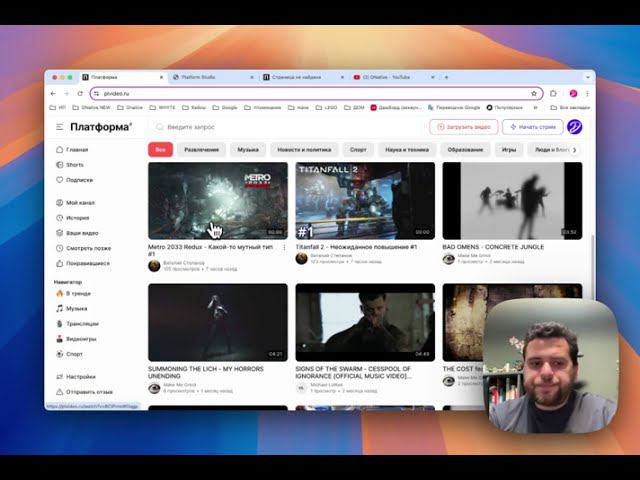Open Shorts in the sidebar
The width and height of the screenshot is (640, 480).
pyautogui.click(x=70, y=165)
